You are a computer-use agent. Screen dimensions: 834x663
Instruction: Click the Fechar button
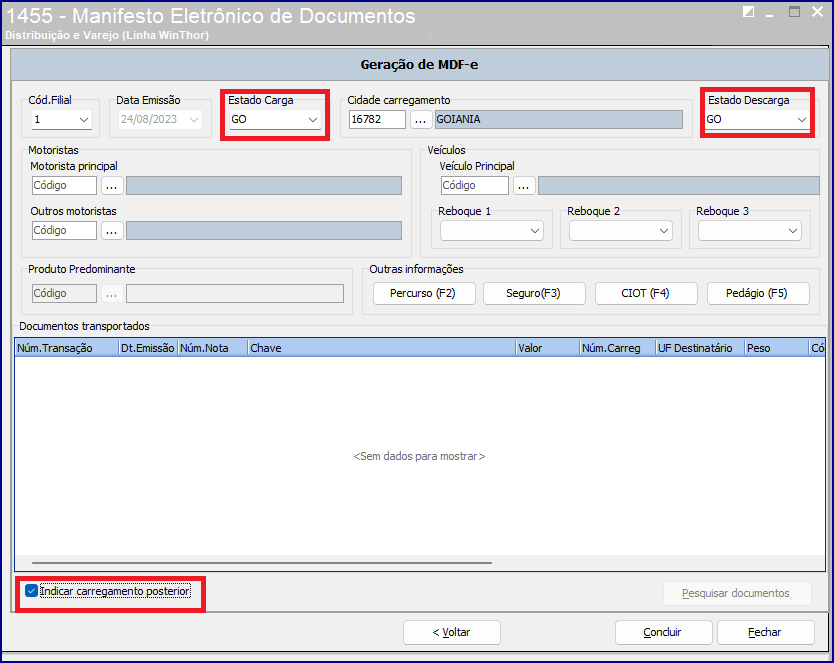point(765,632)
